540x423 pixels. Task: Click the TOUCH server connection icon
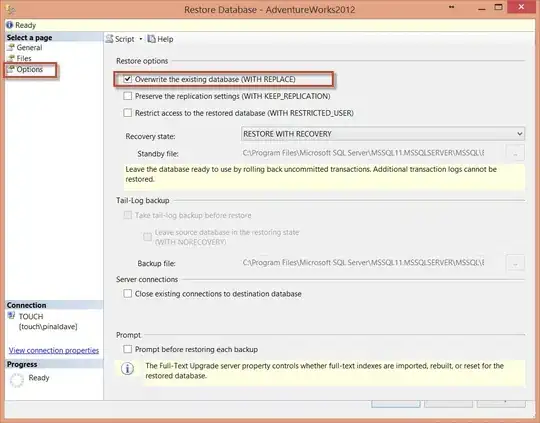pos(11,316)
